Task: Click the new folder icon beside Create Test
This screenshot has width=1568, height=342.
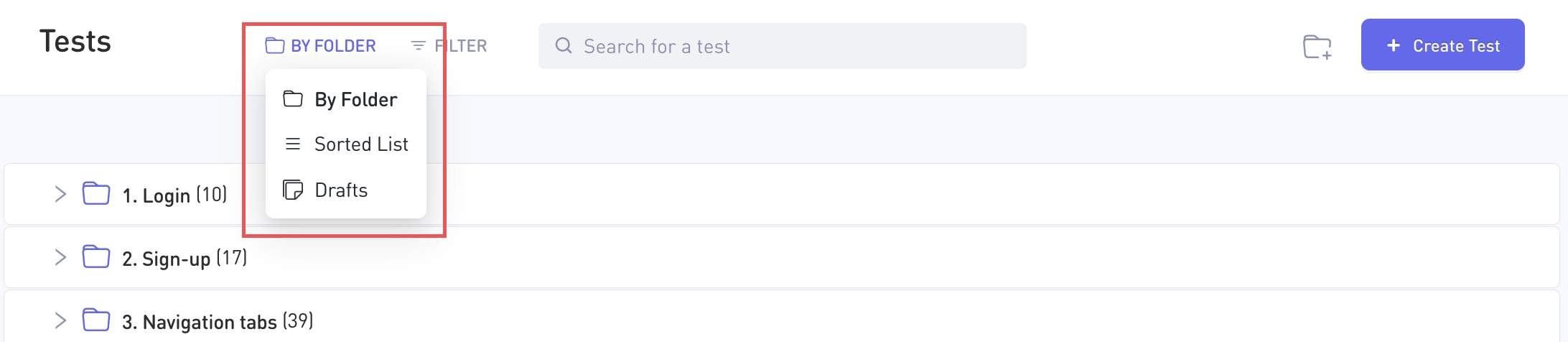Action: tap(1317, 47)
